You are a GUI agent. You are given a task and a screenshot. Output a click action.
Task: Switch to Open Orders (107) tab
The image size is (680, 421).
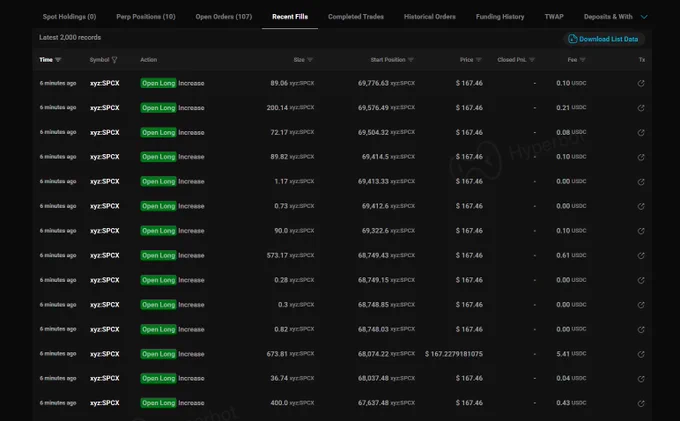click(x=224, y=16)
